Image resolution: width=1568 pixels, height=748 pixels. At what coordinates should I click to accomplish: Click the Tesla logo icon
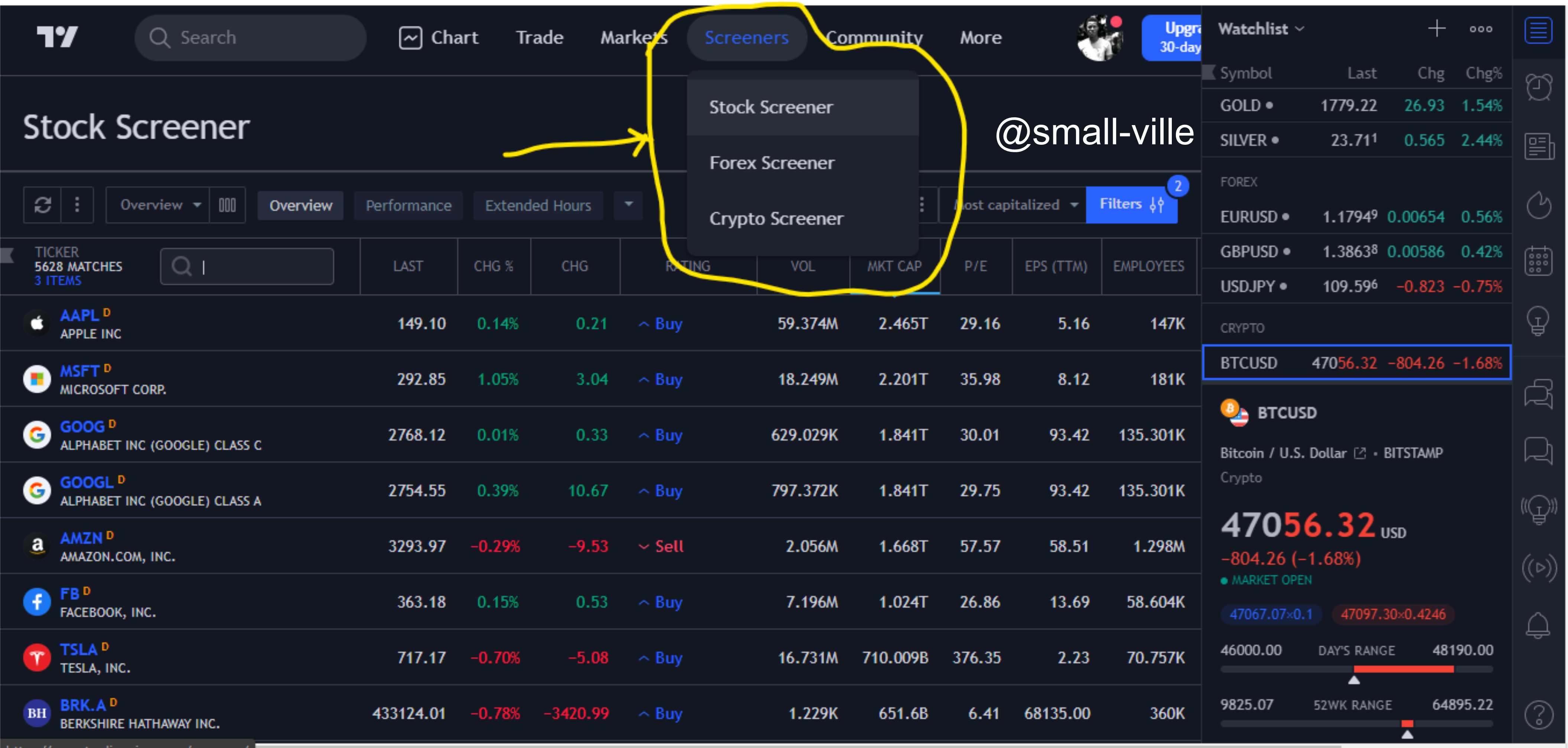(x=37, y=657)
